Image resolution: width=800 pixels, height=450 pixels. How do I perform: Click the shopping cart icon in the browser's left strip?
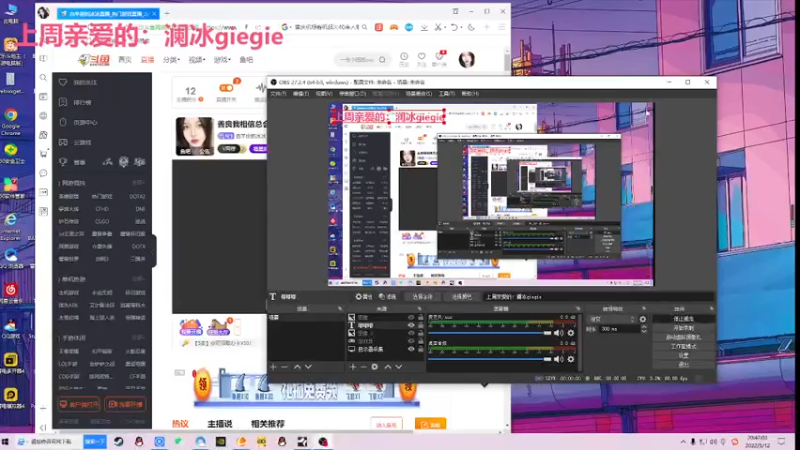43,154
